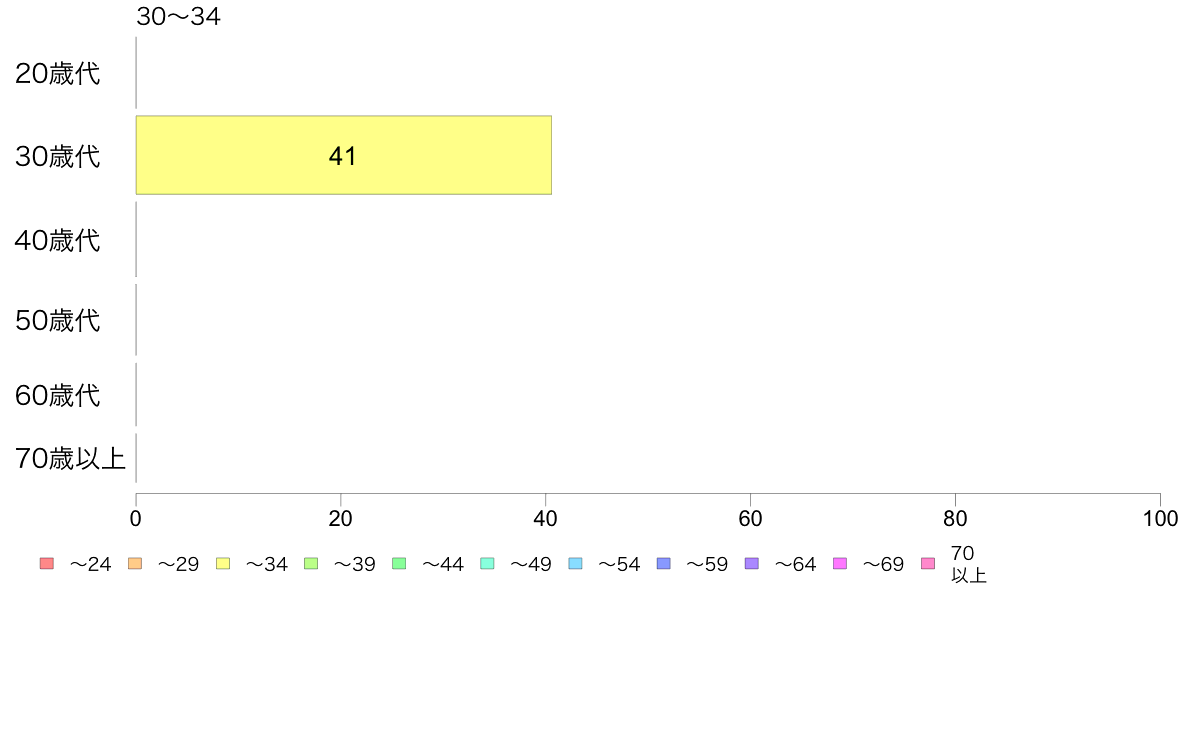1188x736 pixels.
Task: Click the orange ~29 legend swatch
Action: 135,563
